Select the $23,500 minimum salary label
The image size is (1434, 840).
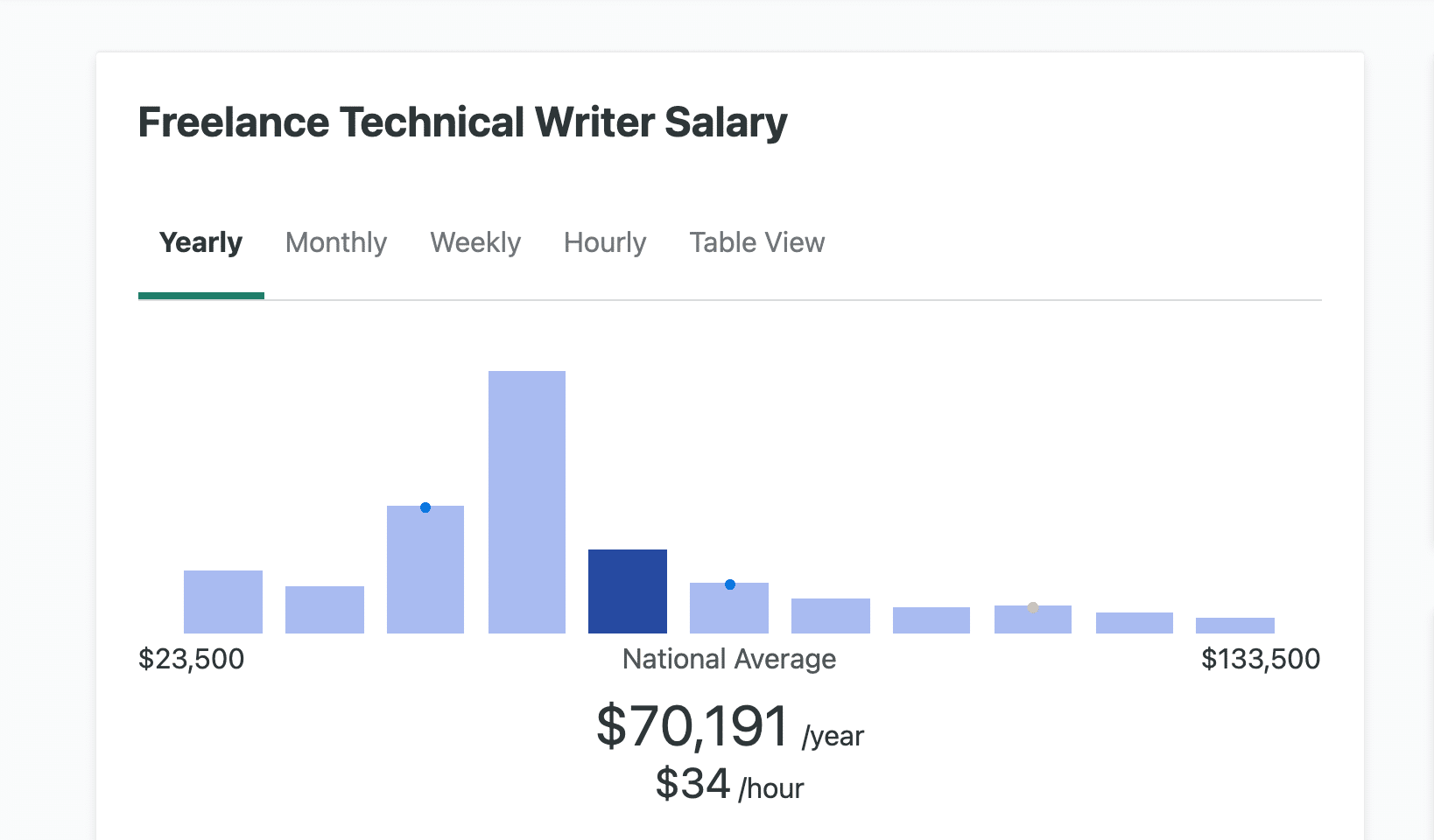tap(192, 659)
